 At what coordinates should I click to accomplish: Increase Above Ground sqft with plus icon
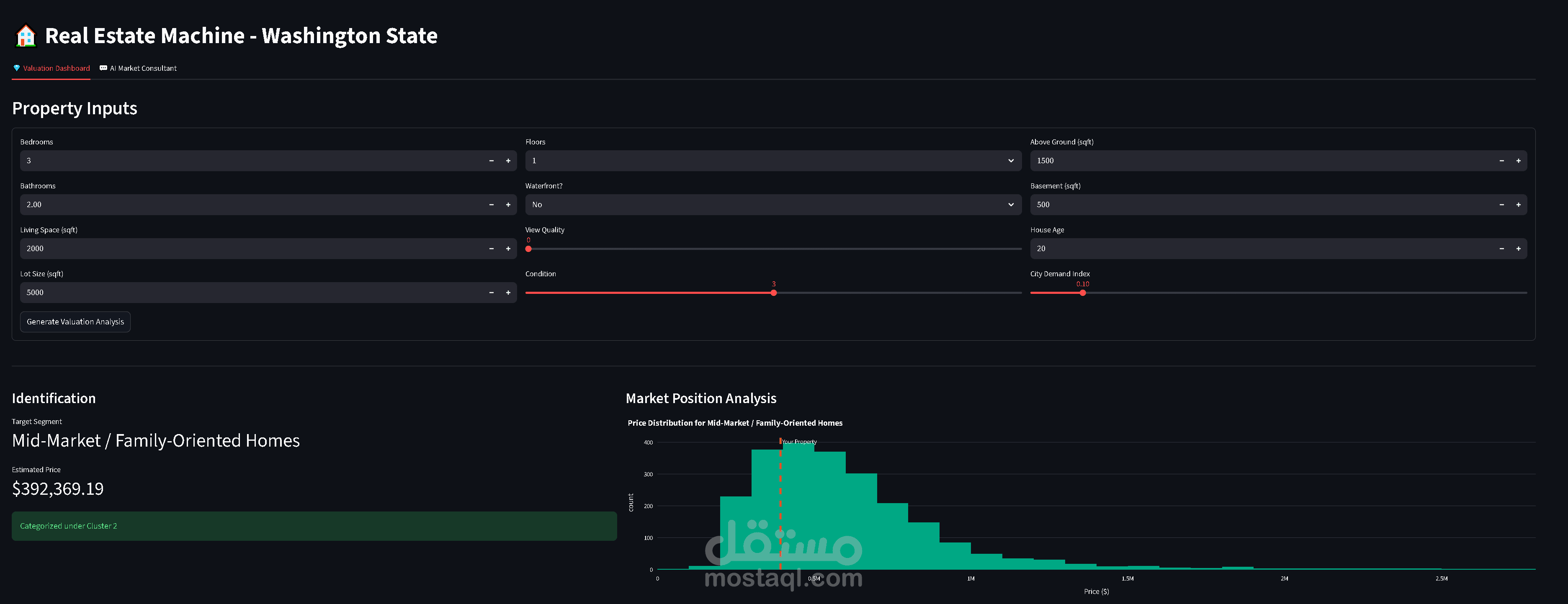coord(1518,161)
